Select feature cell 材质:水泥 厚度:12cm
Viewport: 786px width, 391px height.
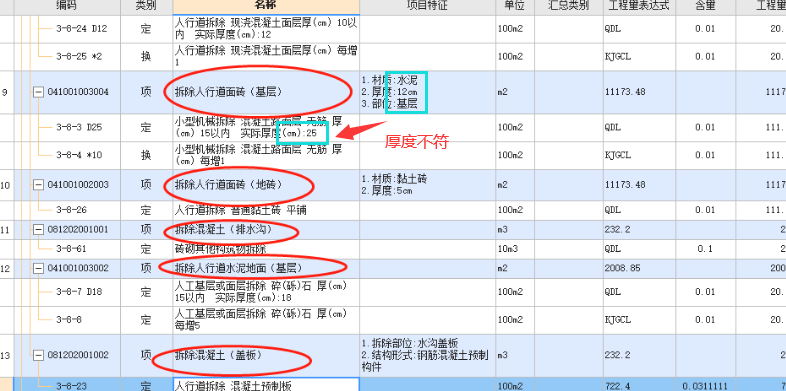[x=428, y=92]
